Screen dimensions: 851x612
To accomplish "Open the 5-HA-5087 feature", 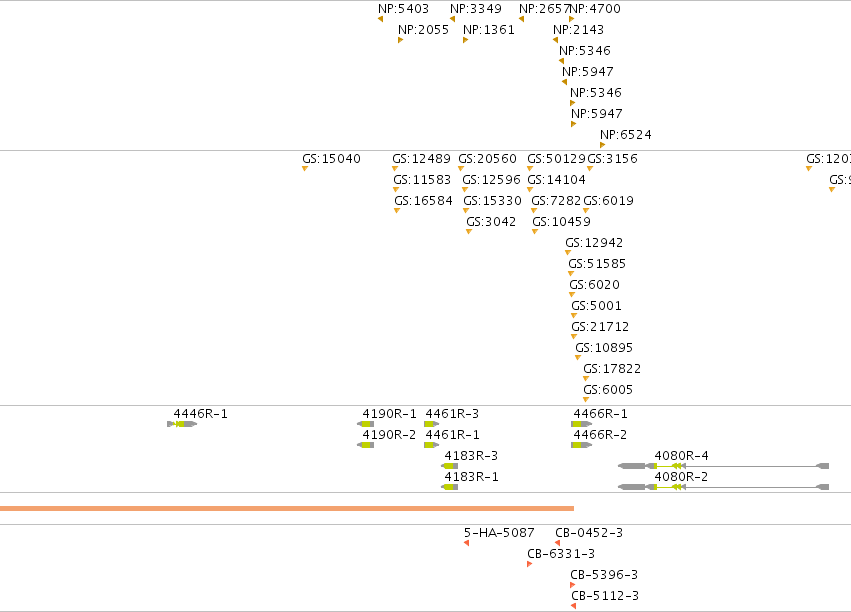I will pyautogui.click(x=467, y=543).
